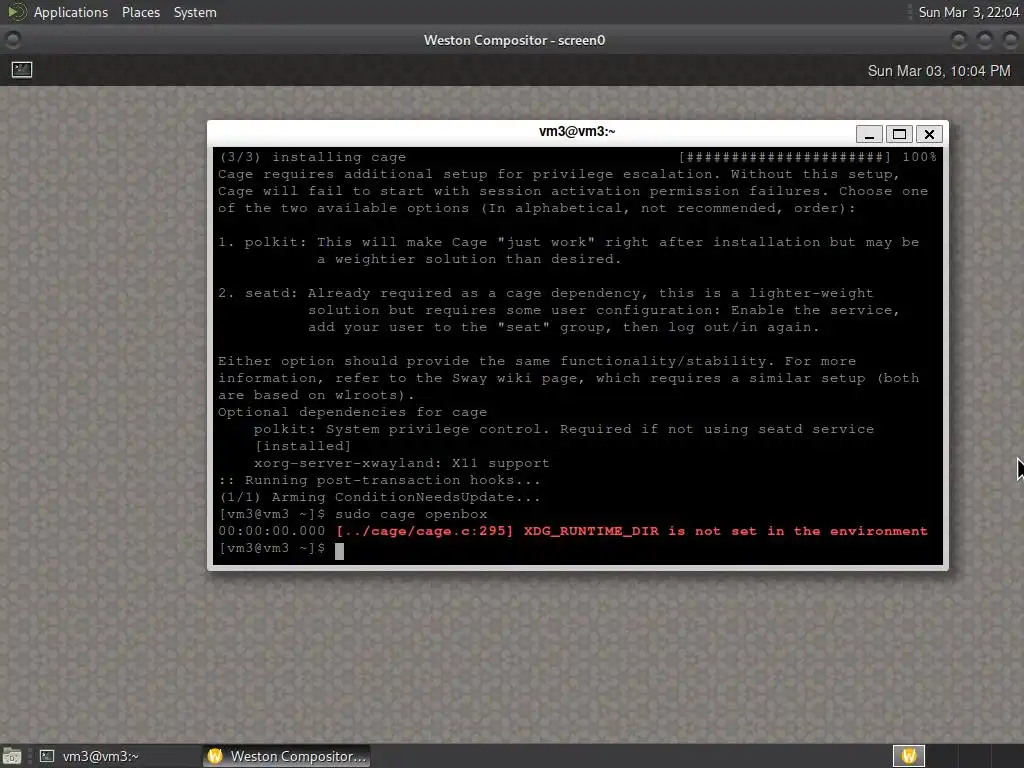
Task: Click the top panel clock Sun Mar 3, 22:04
Action: coord(968,12)
